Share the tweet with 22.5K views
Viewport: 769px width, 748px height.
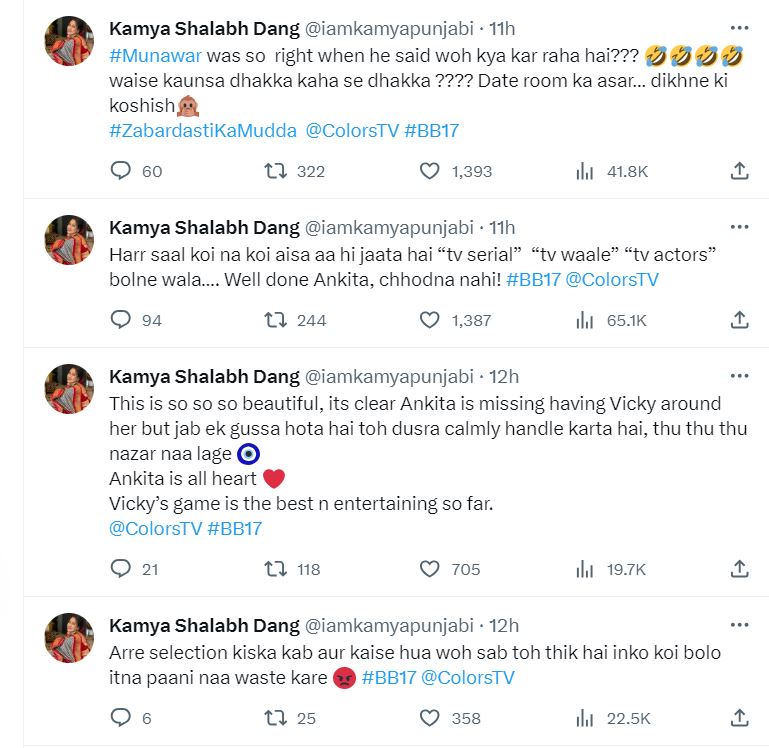[x=739, y=718]
